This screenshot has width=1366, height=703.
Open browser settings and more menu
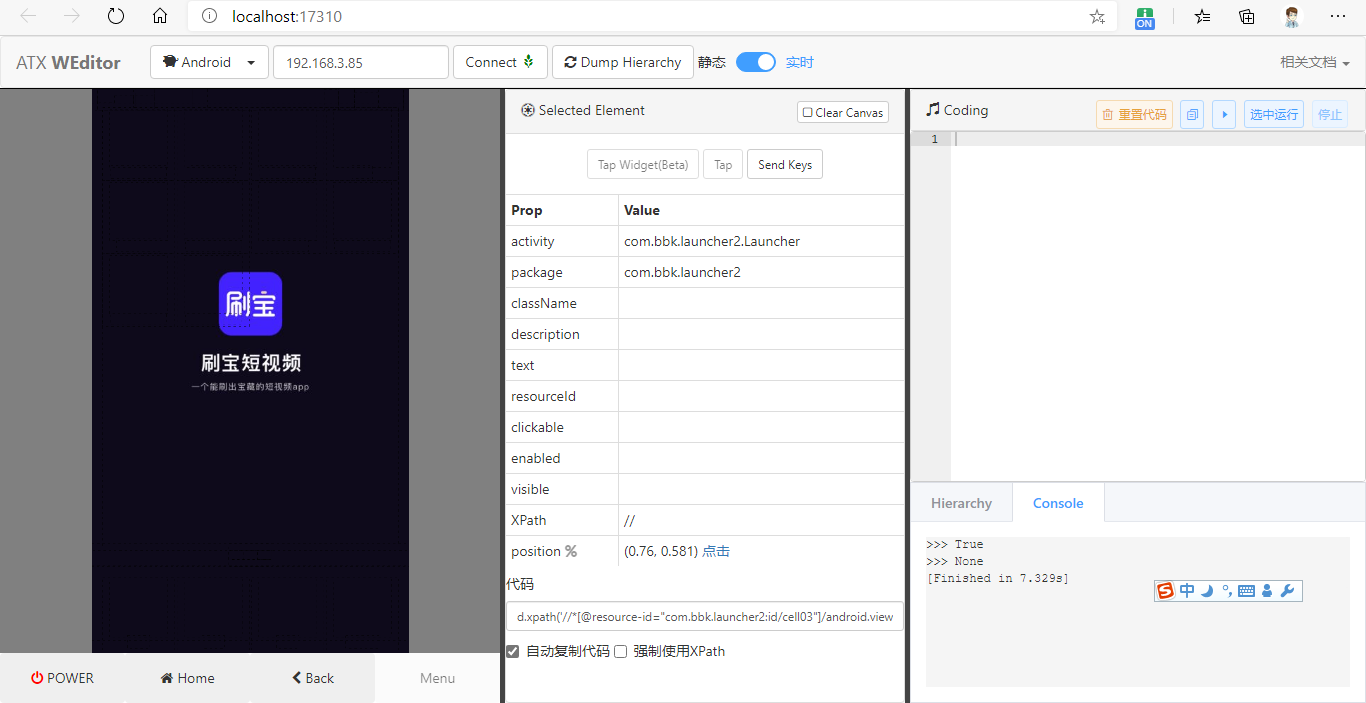[1338, 16]
